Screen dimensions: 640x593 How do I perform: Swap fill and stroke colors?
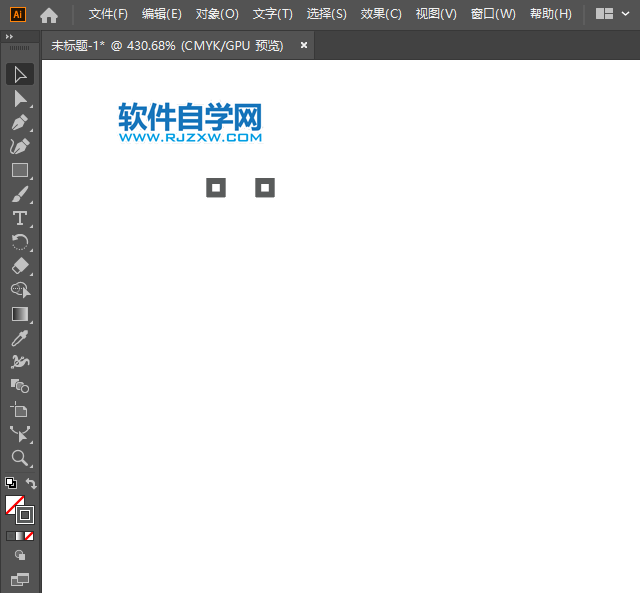pyautogui.click(x=31, y=484)
